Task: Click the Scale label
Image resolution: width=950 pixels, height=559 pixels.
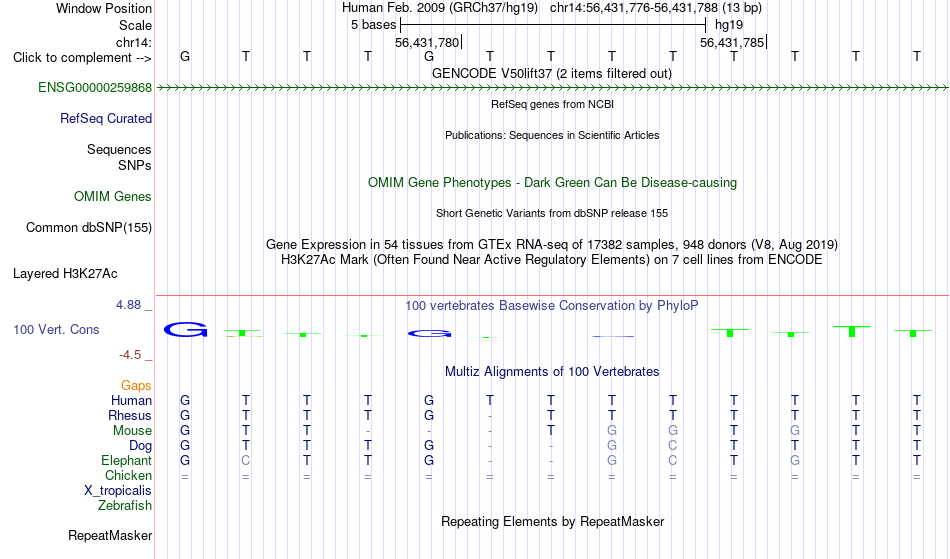Action: point(135,25)
